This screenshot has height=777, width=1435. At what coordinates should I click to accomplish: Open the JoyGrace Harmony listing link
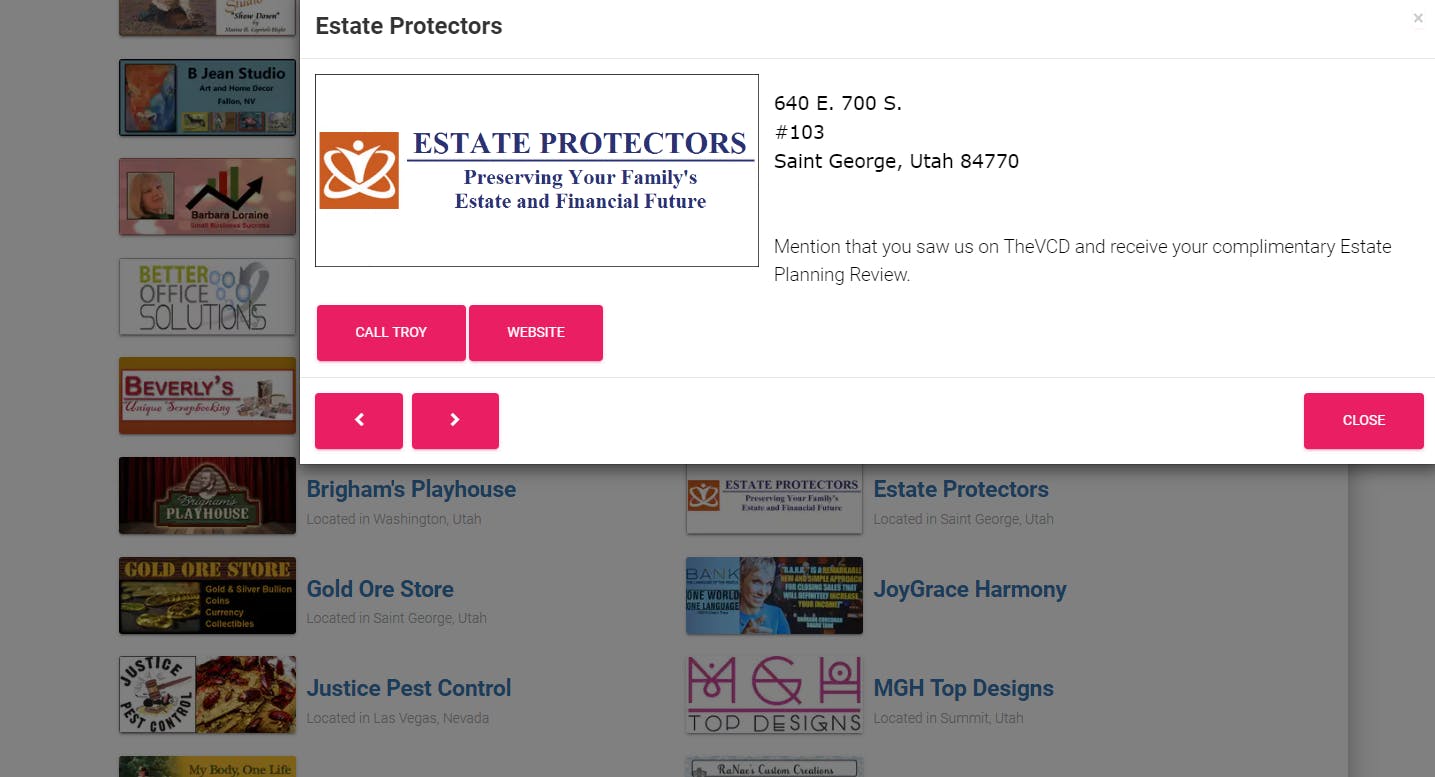(x=970, y=589)
